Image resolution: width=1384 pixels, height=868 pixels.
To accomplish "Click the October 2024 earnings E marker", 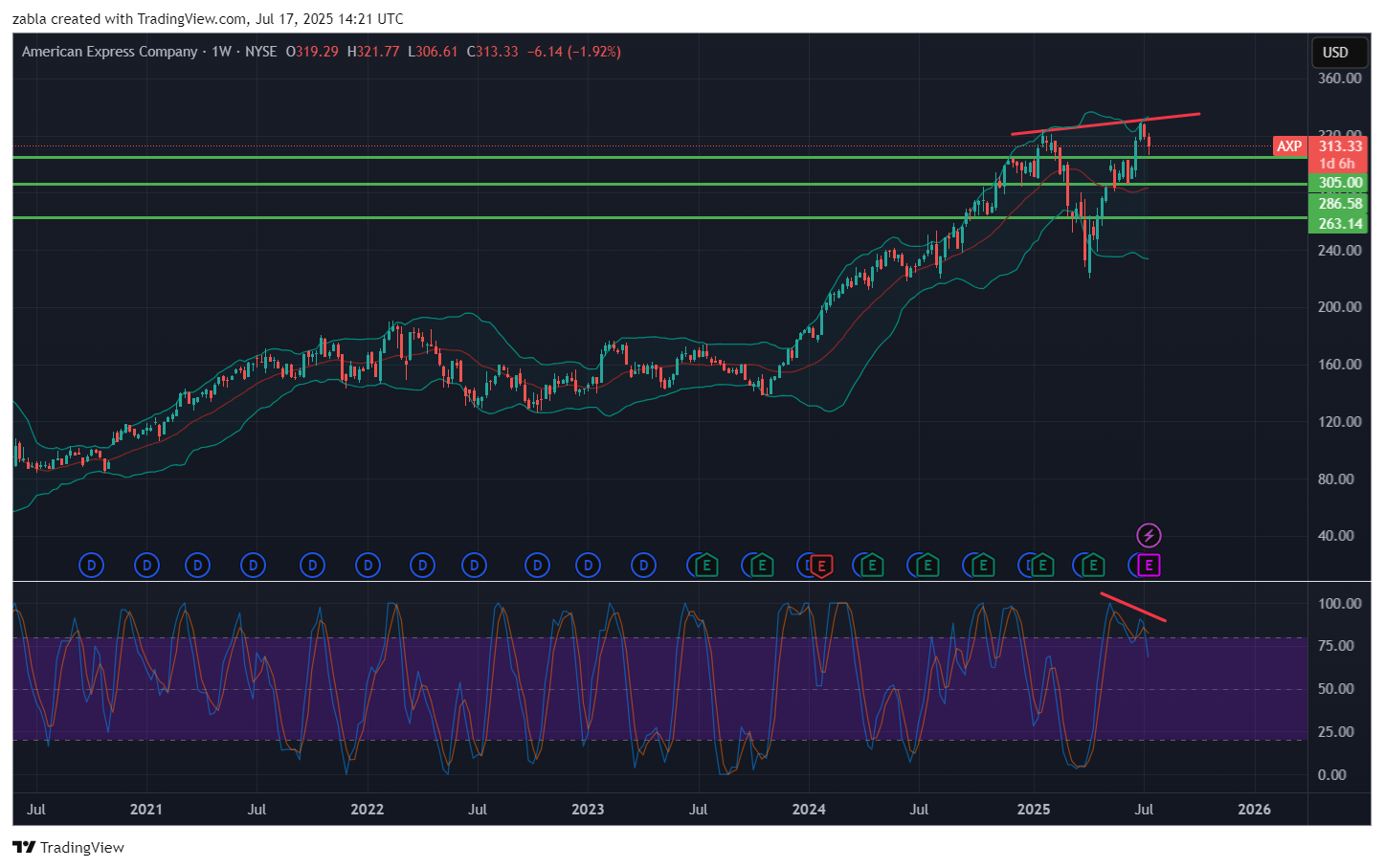I will tap(982, 566).
